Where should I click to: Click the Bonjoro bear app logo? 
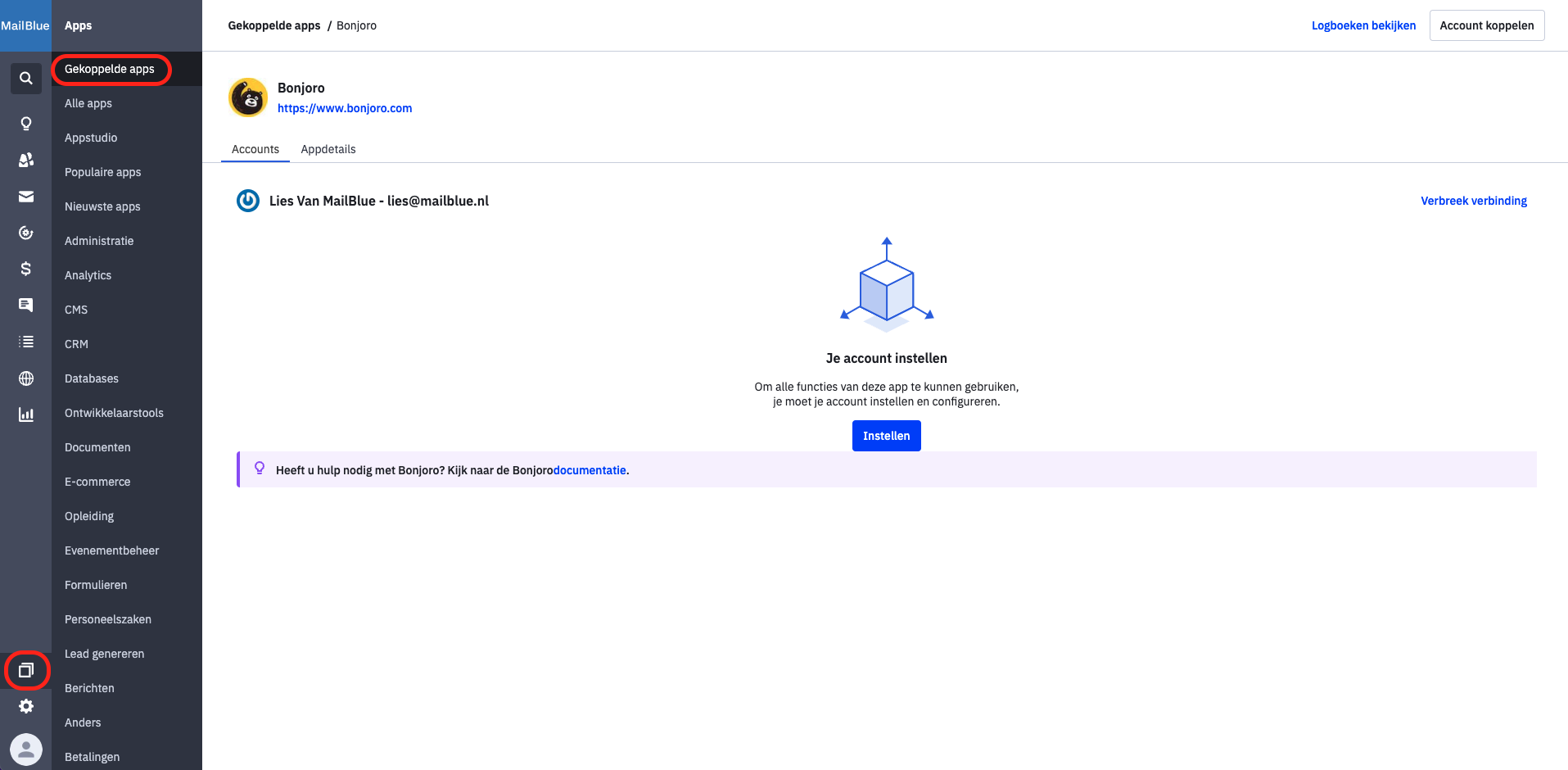[248, 97]
